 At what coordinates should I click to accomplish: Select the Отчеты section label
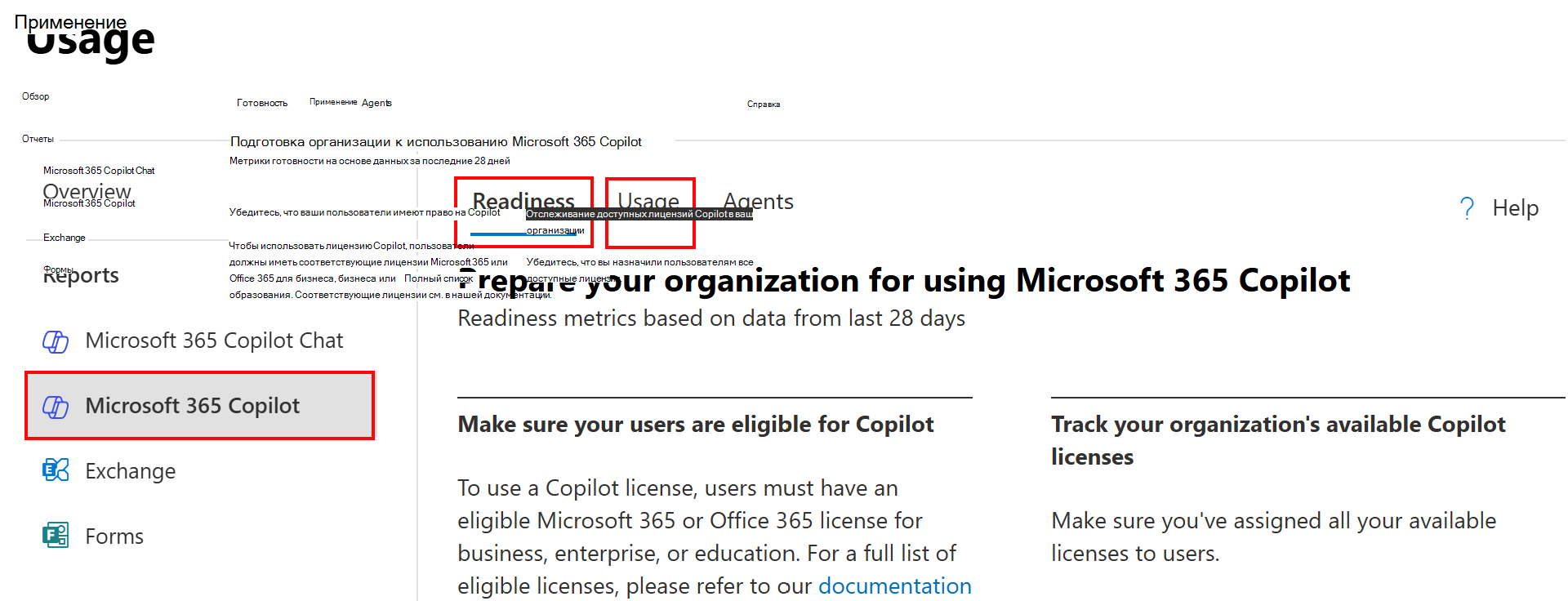38,139
